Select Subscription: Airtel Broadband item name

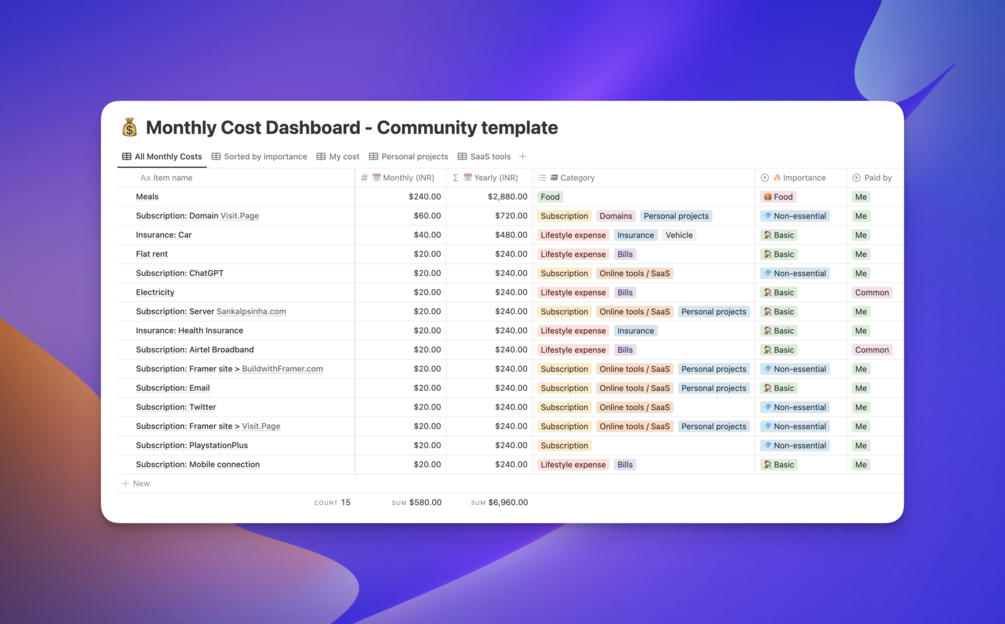click(x=195, y=350)
